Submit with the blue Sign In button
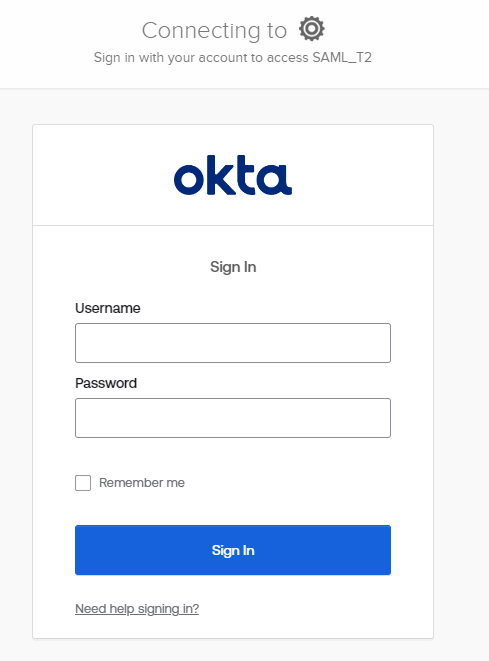Image resolution: width=489 pixels, height=661 pixels. tap(233, 550)
